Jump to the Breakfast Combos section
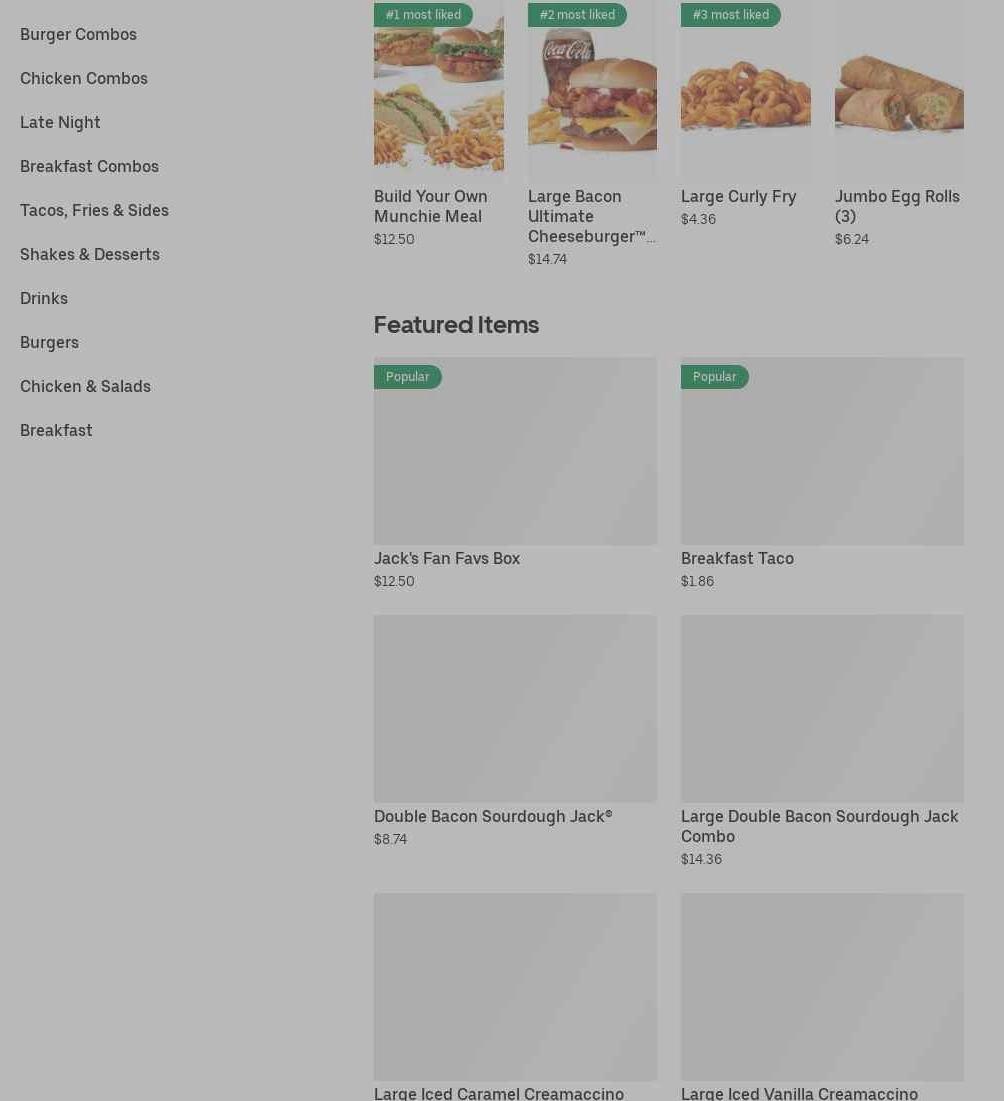The width and height of the screenshot is (1004, 1101). (89, 166)
